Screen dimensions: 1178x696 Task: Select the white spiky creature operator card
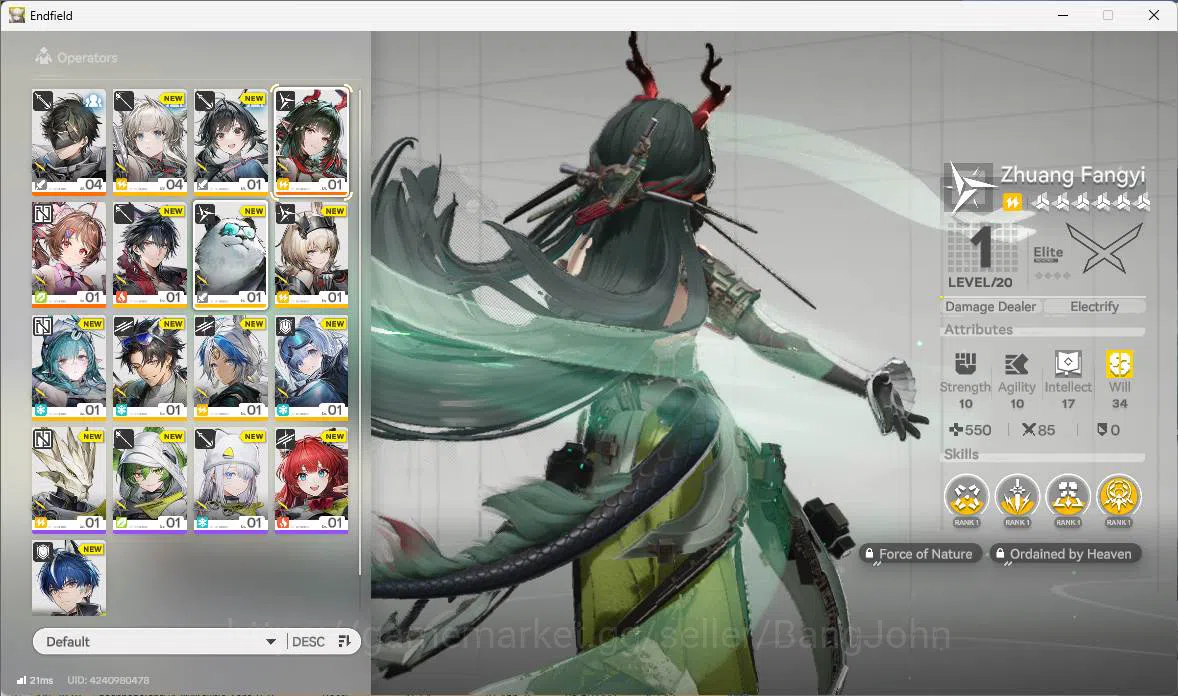pyautogui.click(x=69, y=480)
